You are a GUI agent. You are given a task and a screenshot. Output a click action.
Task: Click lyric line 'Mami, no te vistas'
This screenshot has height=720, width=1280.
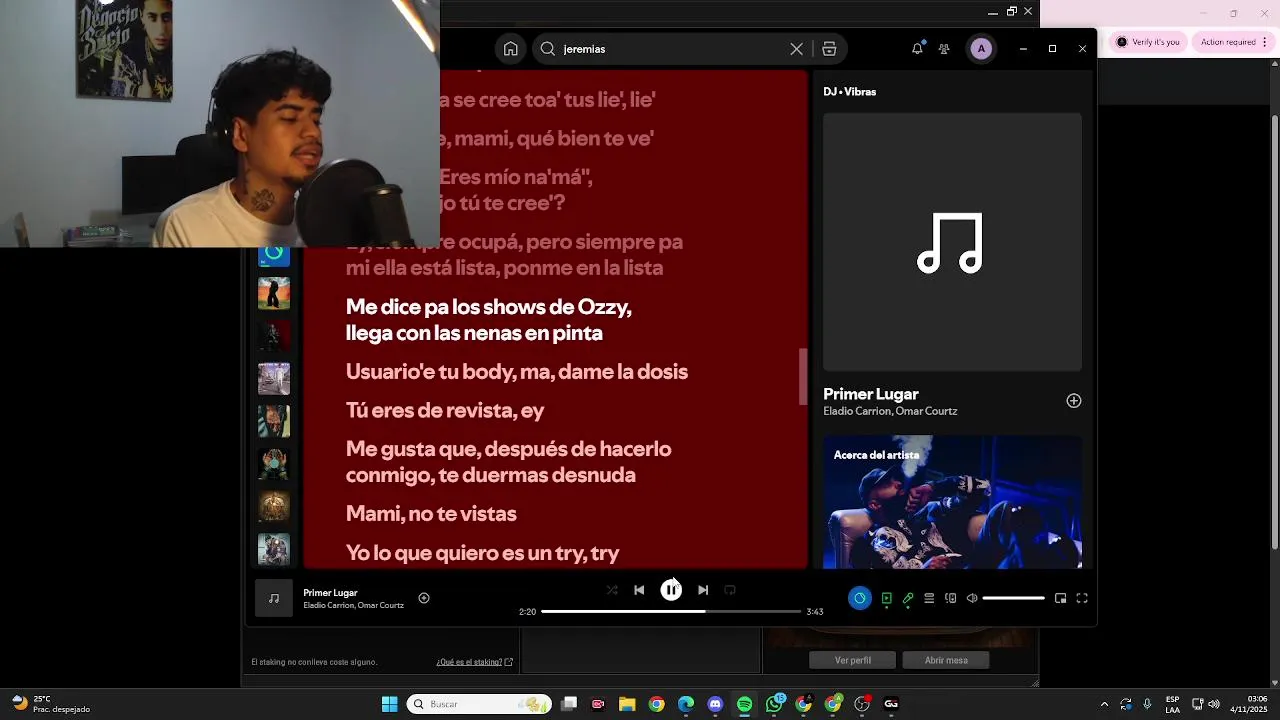(431, 514)
